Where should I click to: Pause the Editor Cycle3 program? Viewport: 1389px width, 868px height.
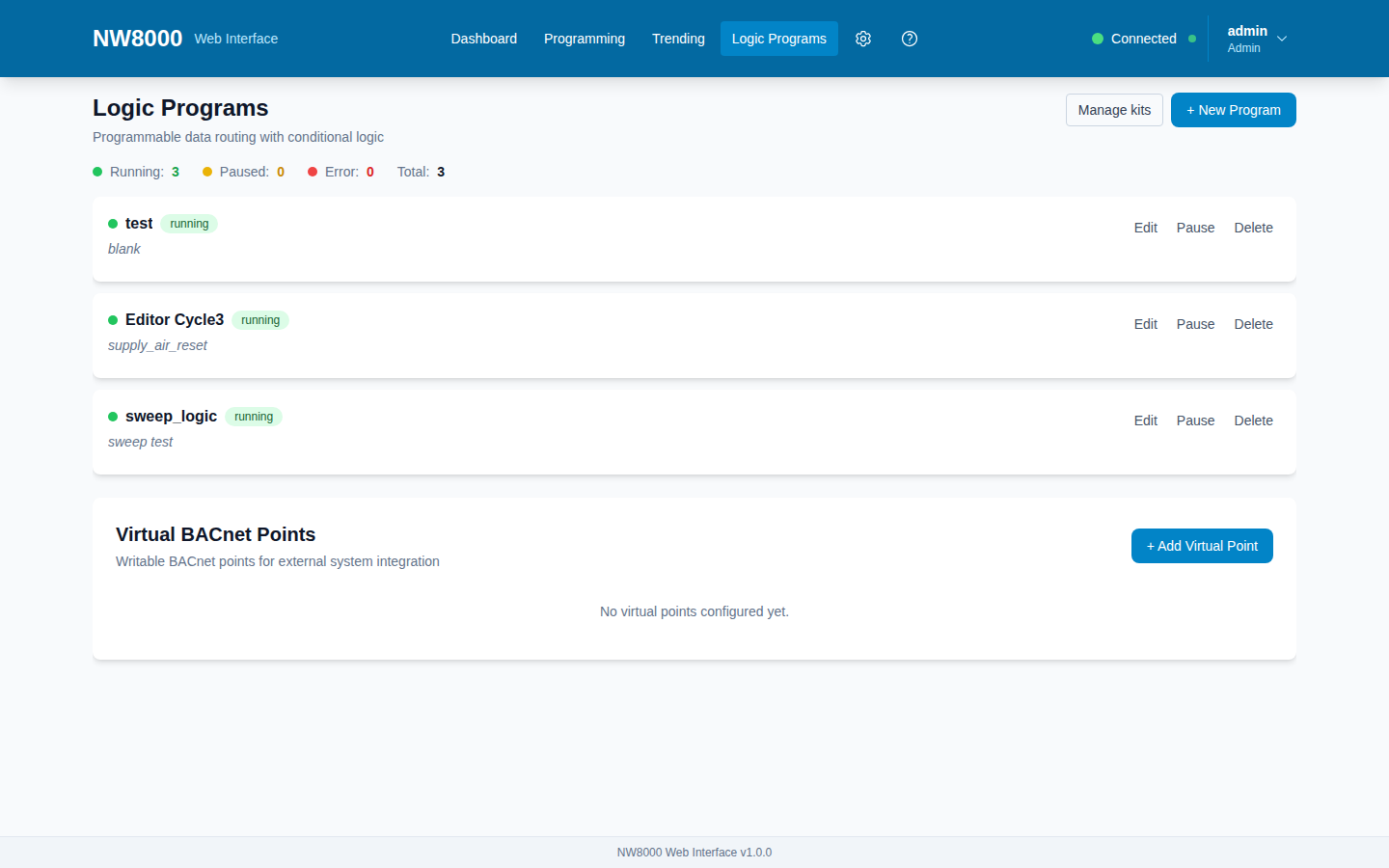1195,324
